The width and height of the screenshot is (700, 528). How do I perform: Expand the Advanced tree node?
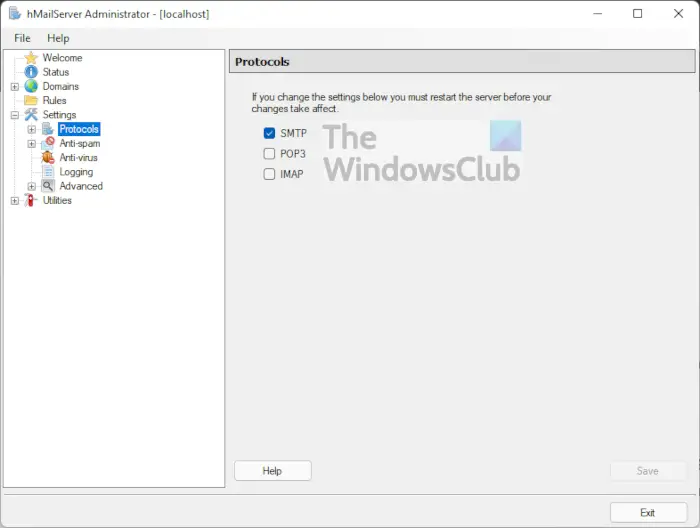tap(31, 187)
